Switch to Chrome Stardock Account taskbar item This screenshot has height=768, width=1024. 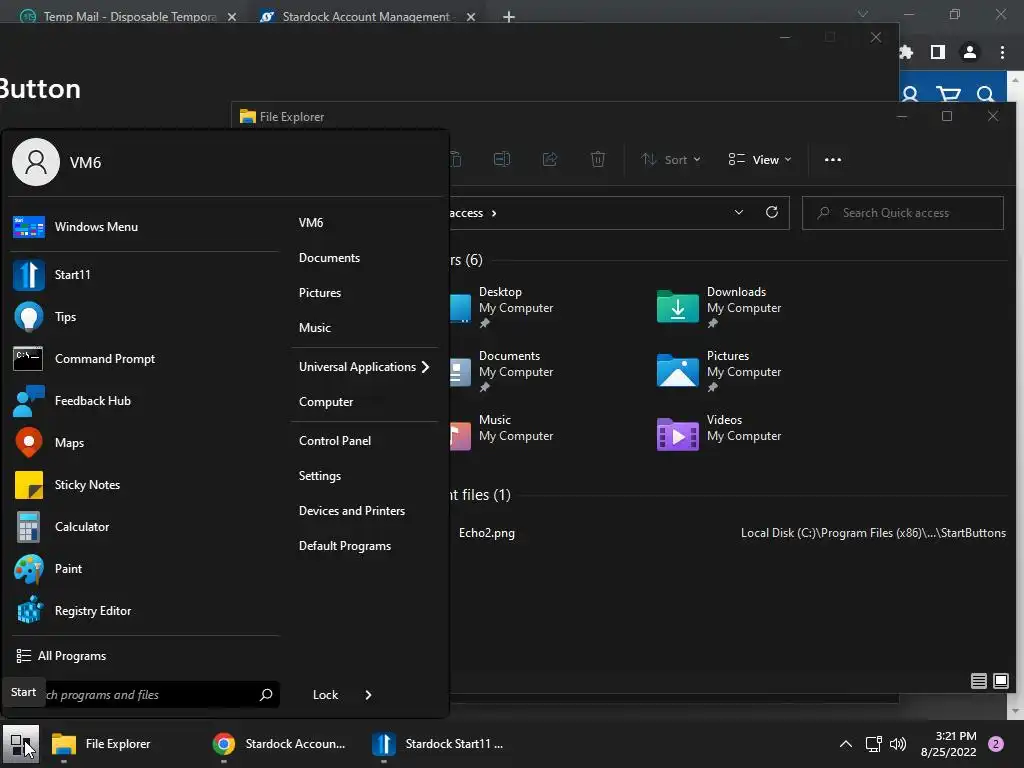[x=280, y=744]
